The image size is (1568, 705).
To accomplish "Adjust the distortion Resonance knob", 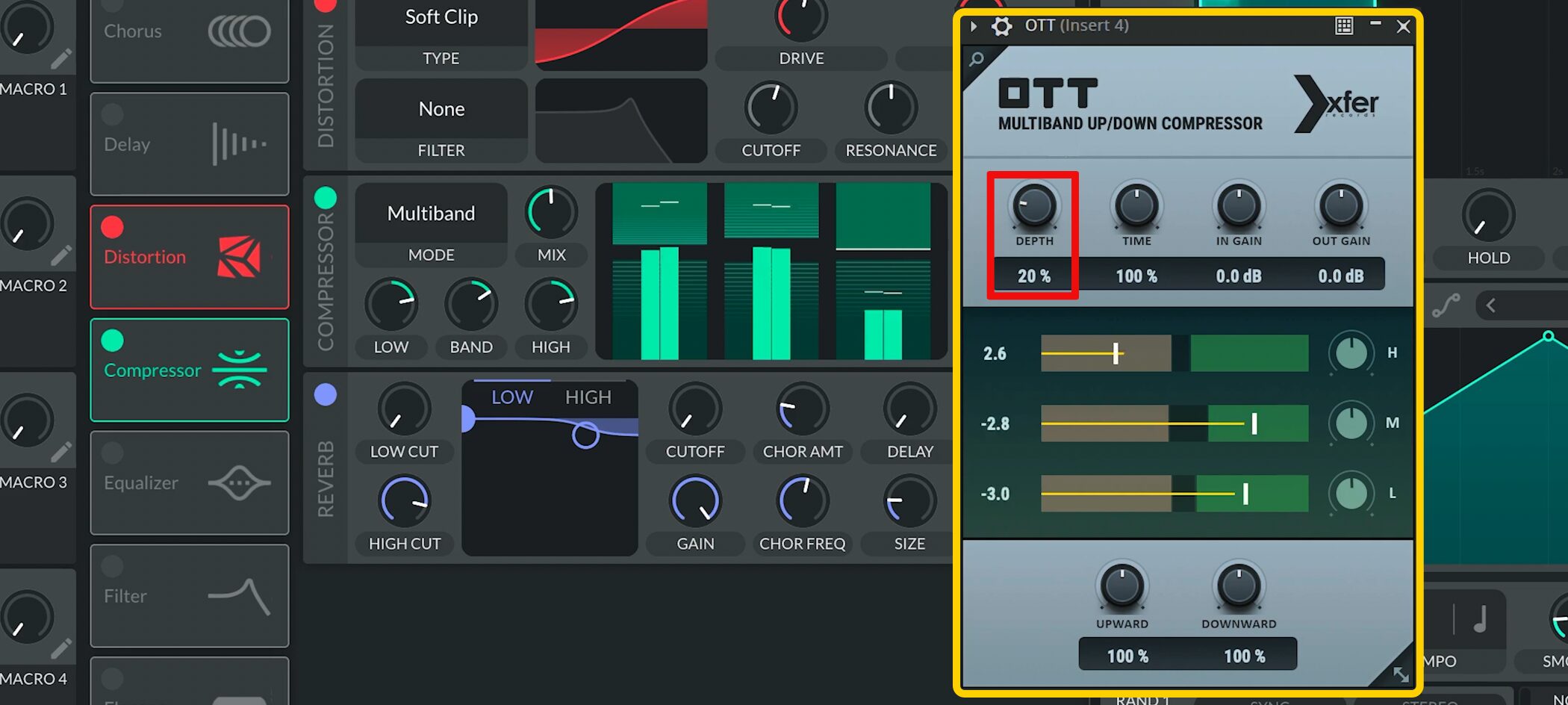I will click(x=891, y=108).
